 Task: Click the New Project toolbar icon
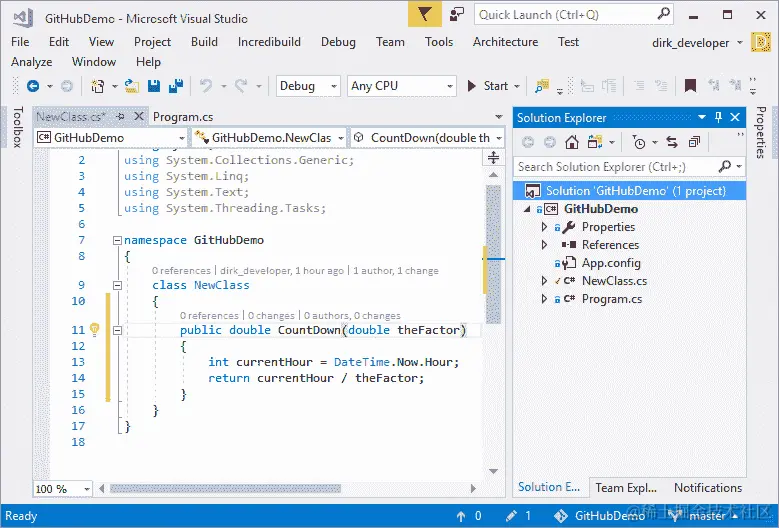pos(98,86)
